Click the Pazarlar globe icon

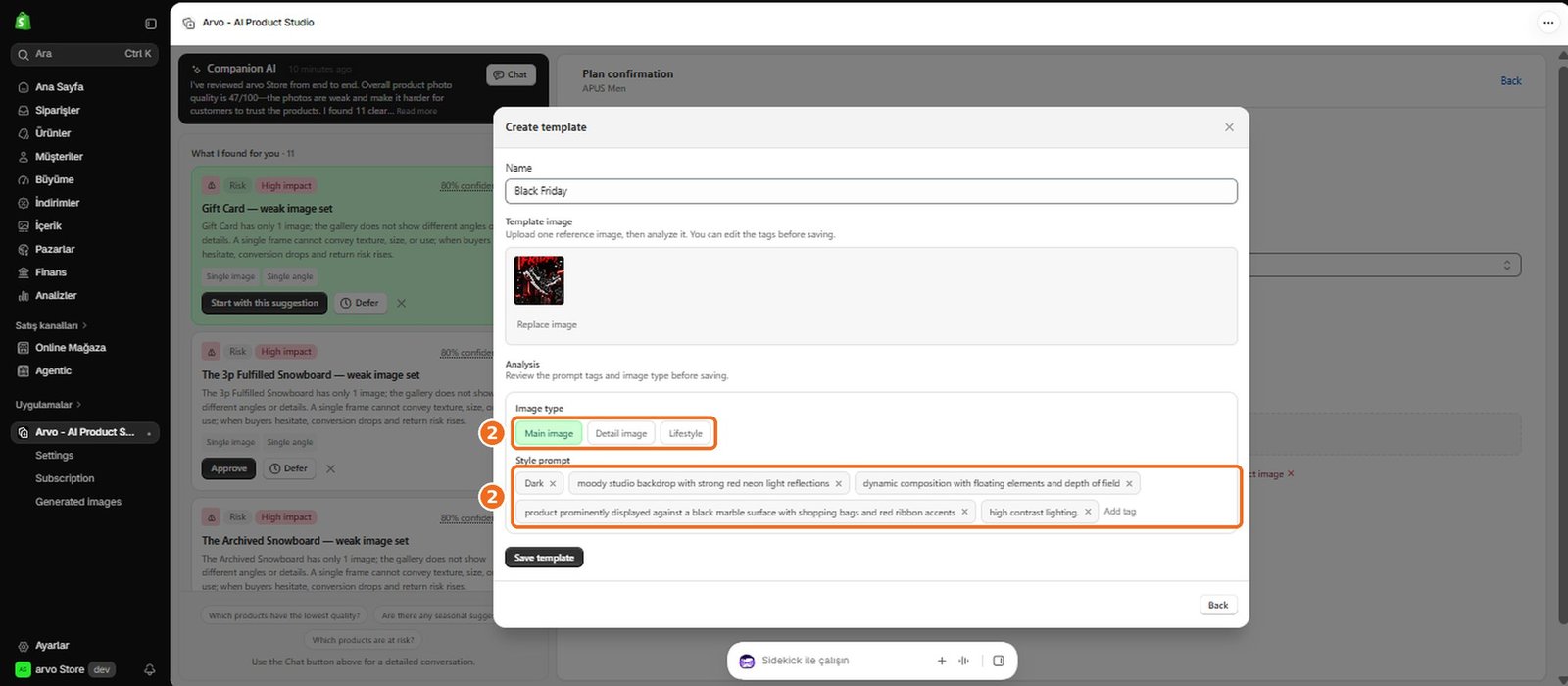(24, 250)
